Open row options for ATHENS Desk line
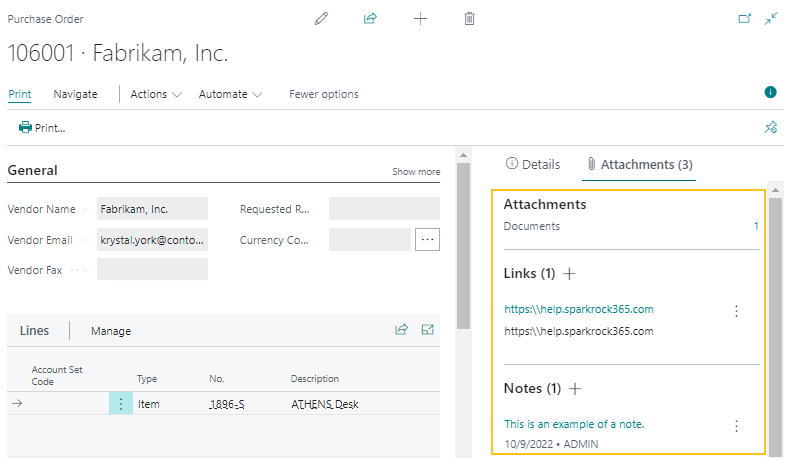The height and width of the screenshot is (458, 792). click(121, 404)
